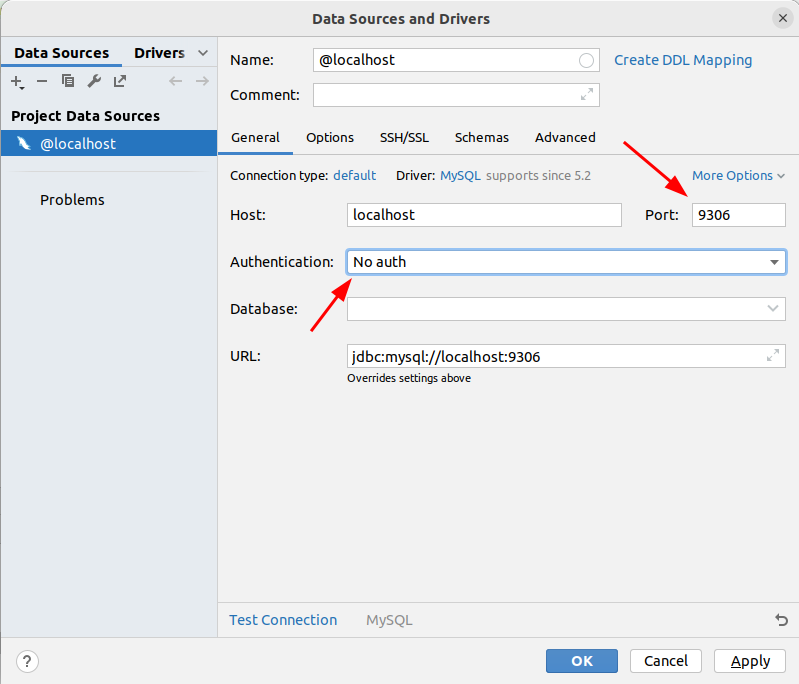The width and height of the screenshot is (799, 684).
Task: Open the Authentication dropdown
Action: (x=566, y=262)
